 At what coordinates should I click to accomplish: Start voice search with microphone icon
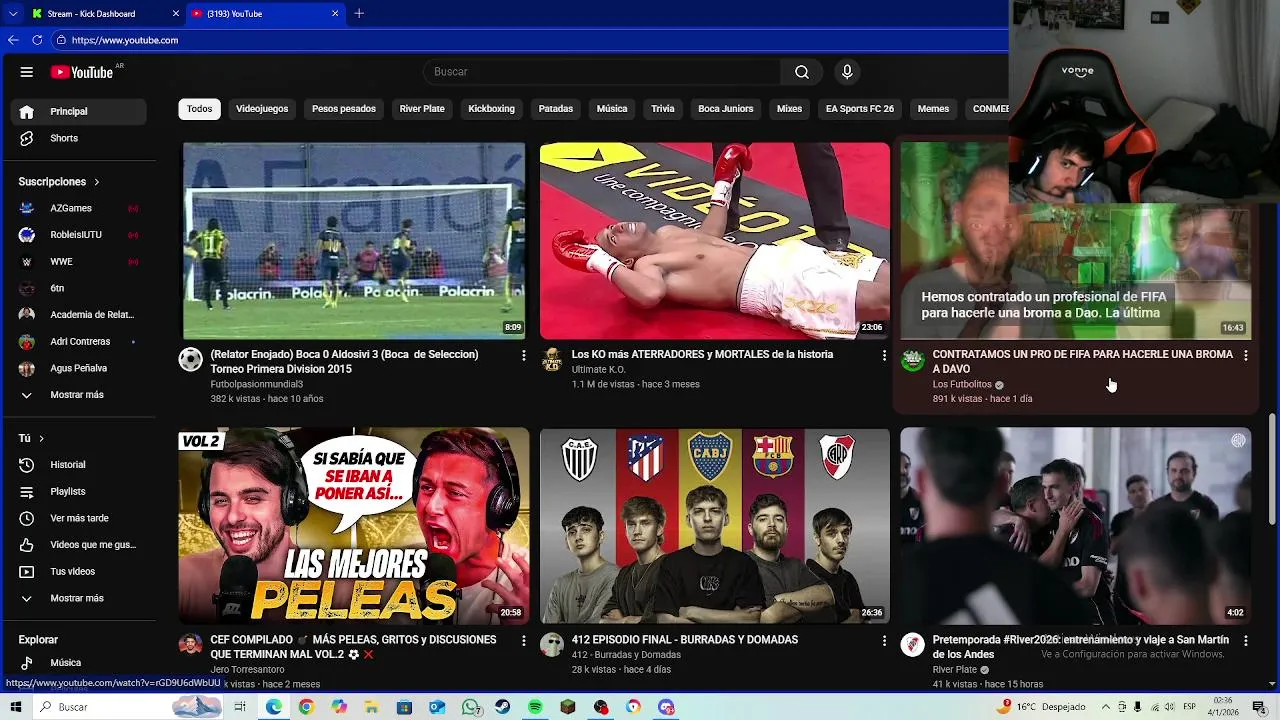(847, 72)
